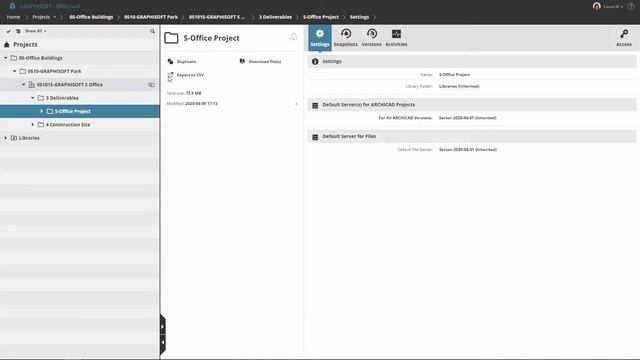Click the Projects home icon
This screenshot has height=360, width=640.
pos(7,44)
